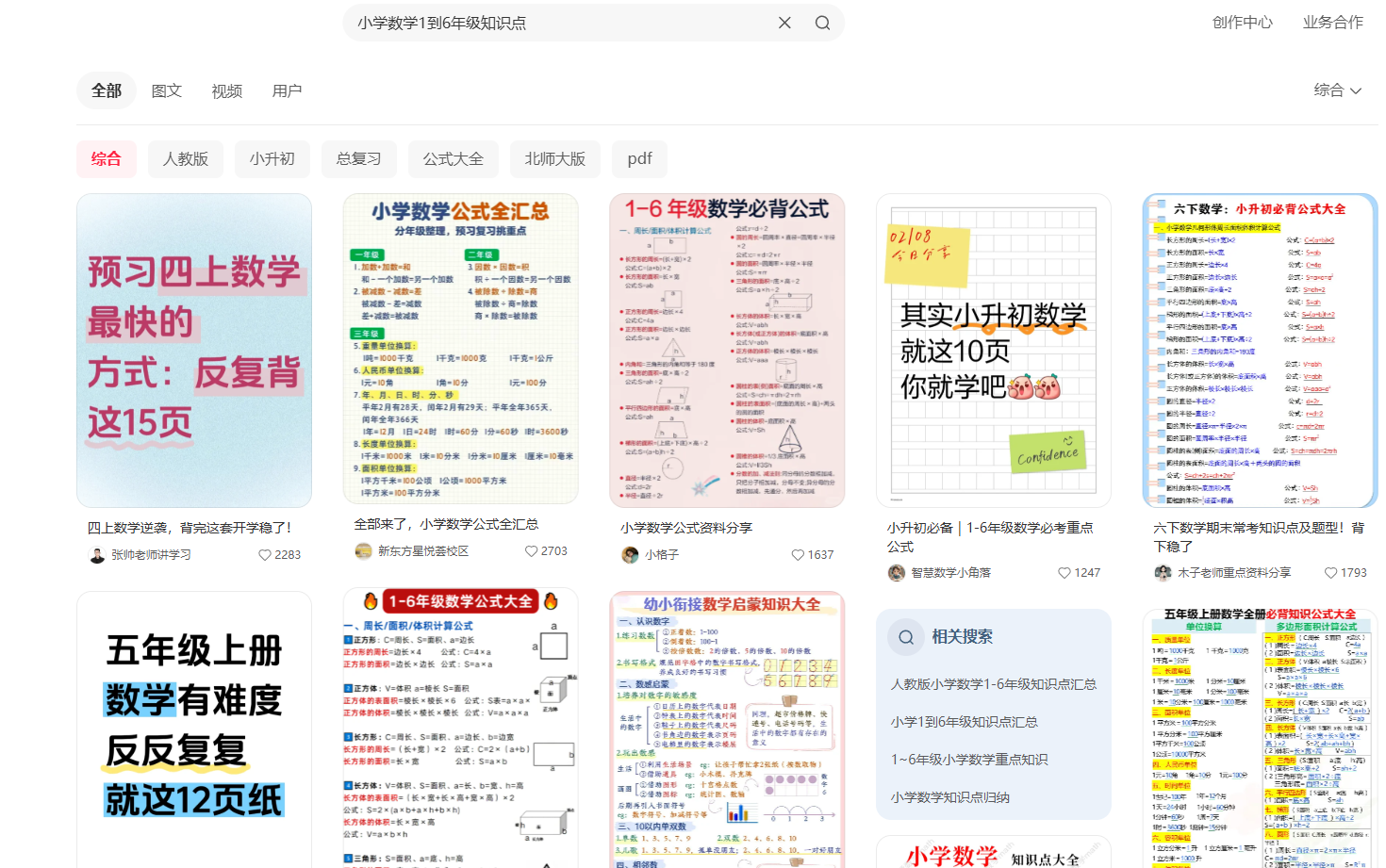Click the search magnifier icon
Image resolution: width=1386 pixels, height=868 pixels.
click(821, 22)
